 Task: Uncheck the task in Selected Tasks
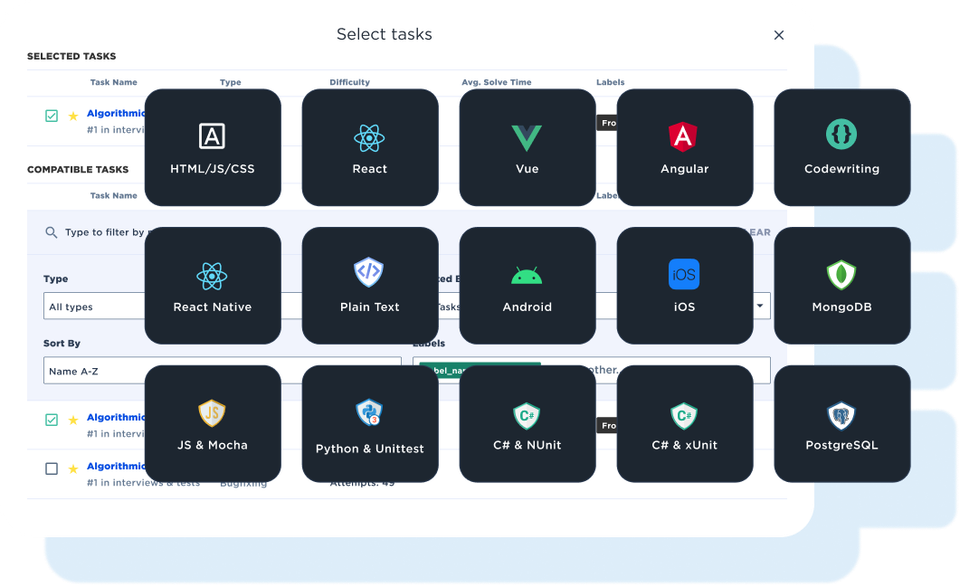tap(52, 116)
